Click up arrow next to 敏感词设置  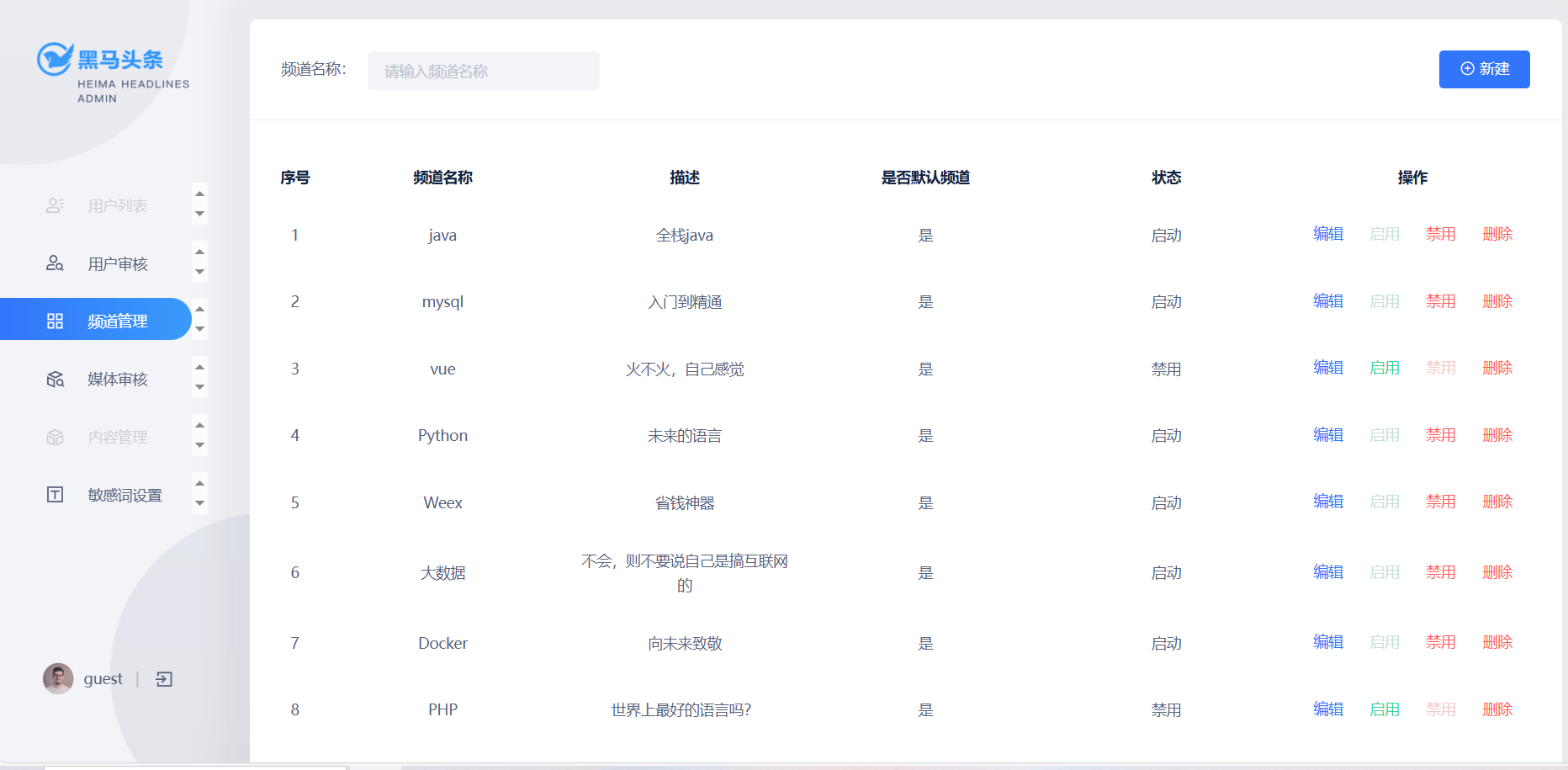point(199,483)
